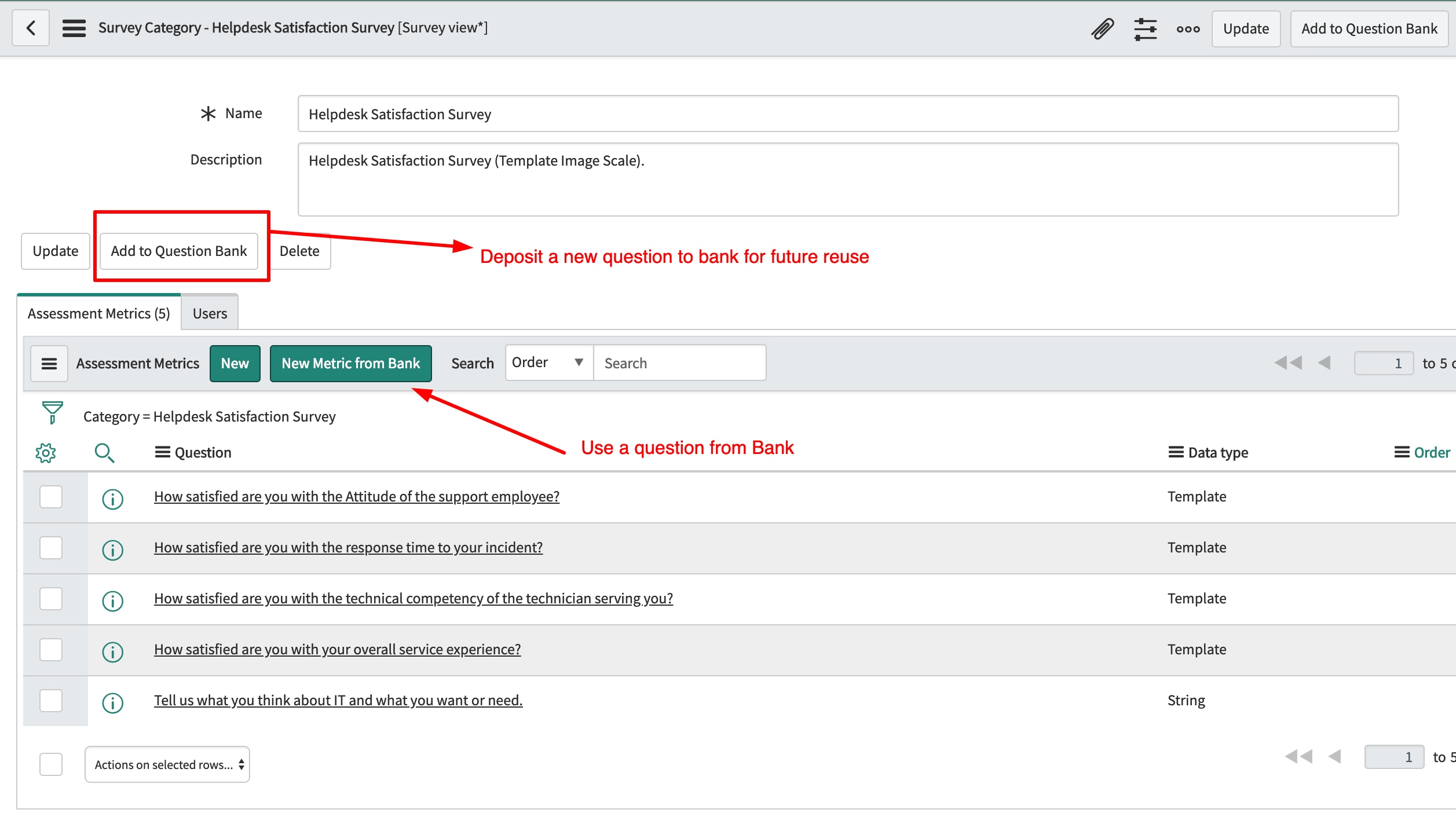Viewport: 1456px width, 813px height.
Task: Click the more options ellipsis icon
Action: [x=1188, y=28]
